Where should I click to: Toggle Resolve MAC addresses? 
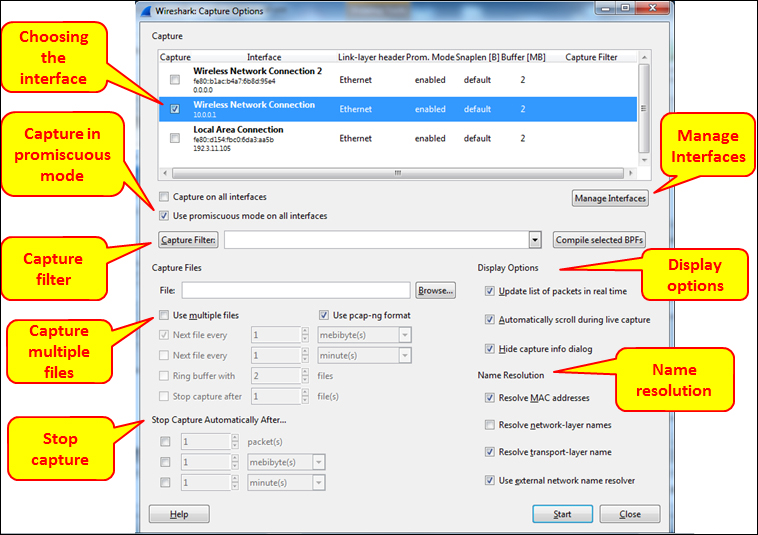490,398
